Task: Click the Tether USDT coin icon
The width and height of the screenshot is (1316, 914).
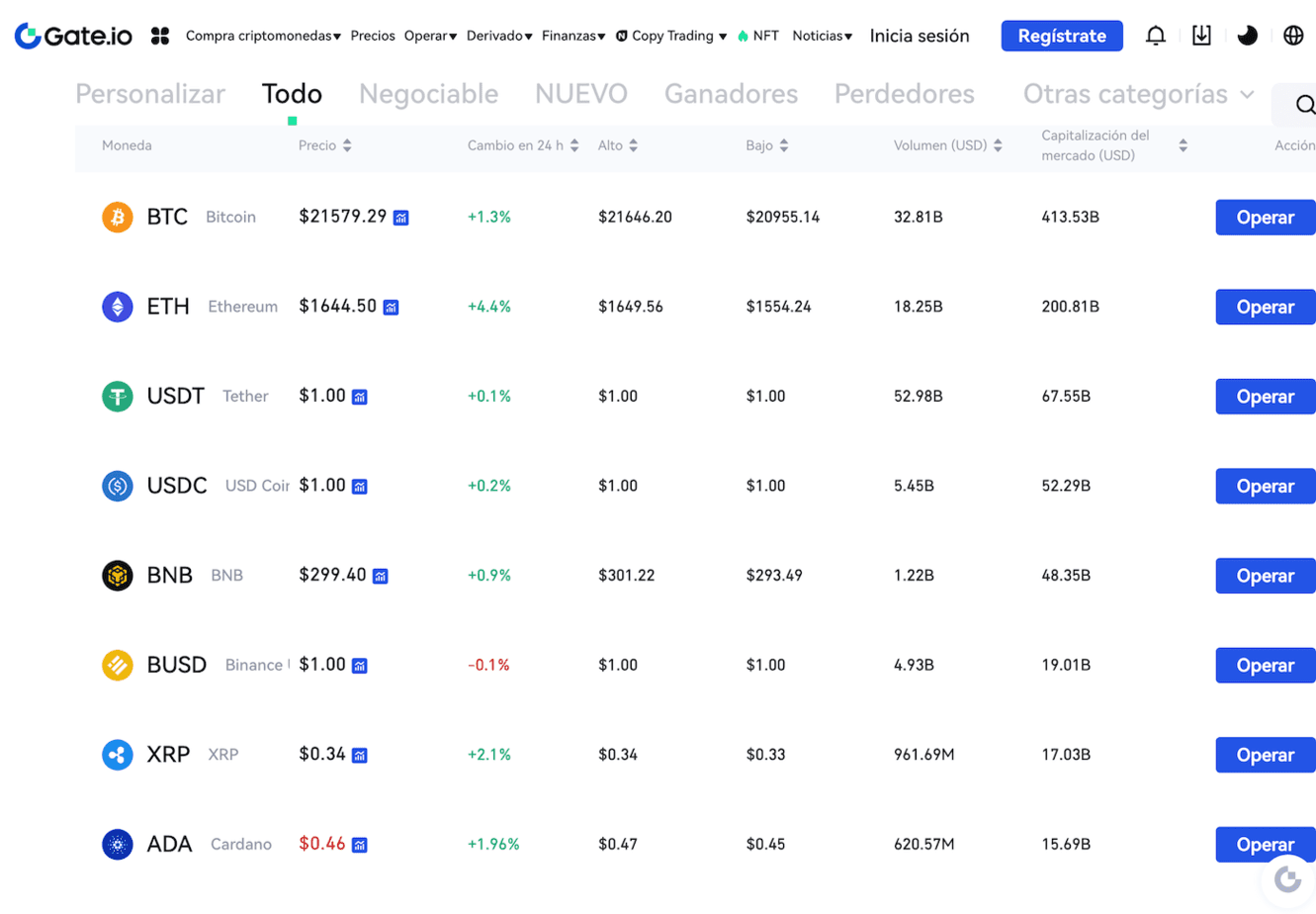Action: point(118,396)
